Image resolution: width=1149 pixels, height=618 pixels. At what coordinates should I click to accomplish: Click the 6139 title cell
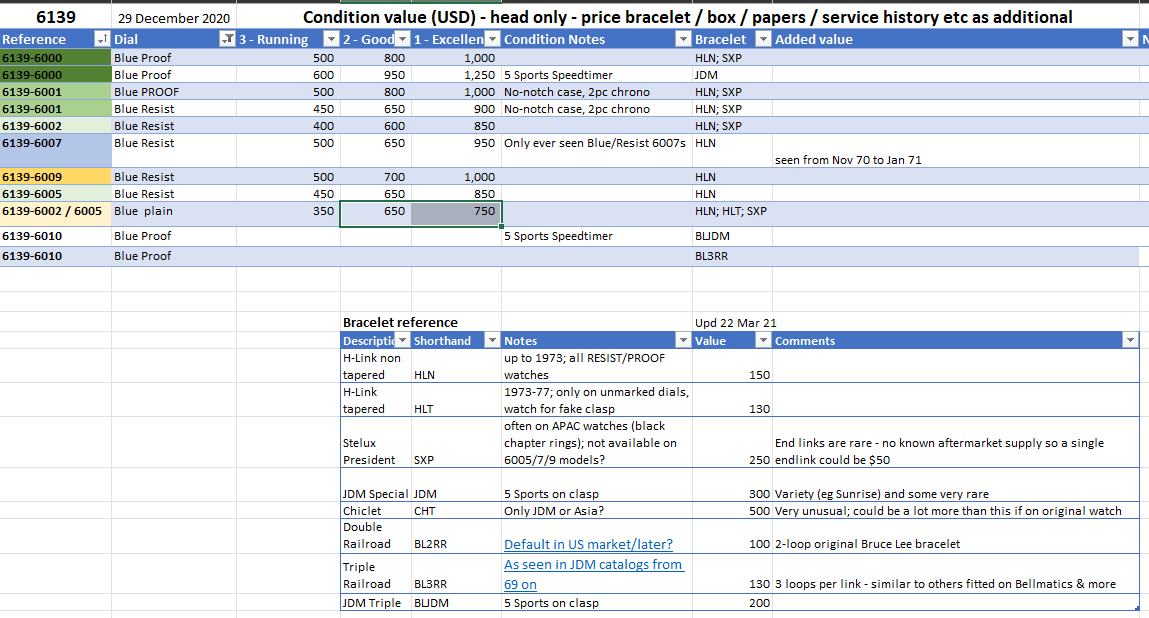pos(55,17)
